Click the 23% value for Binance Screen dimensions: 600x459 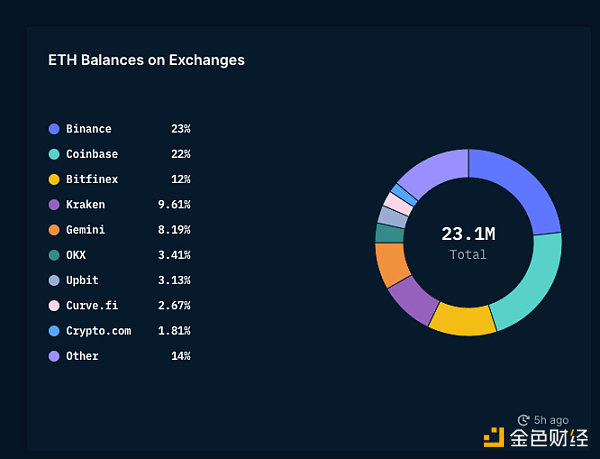pos(181,129)
